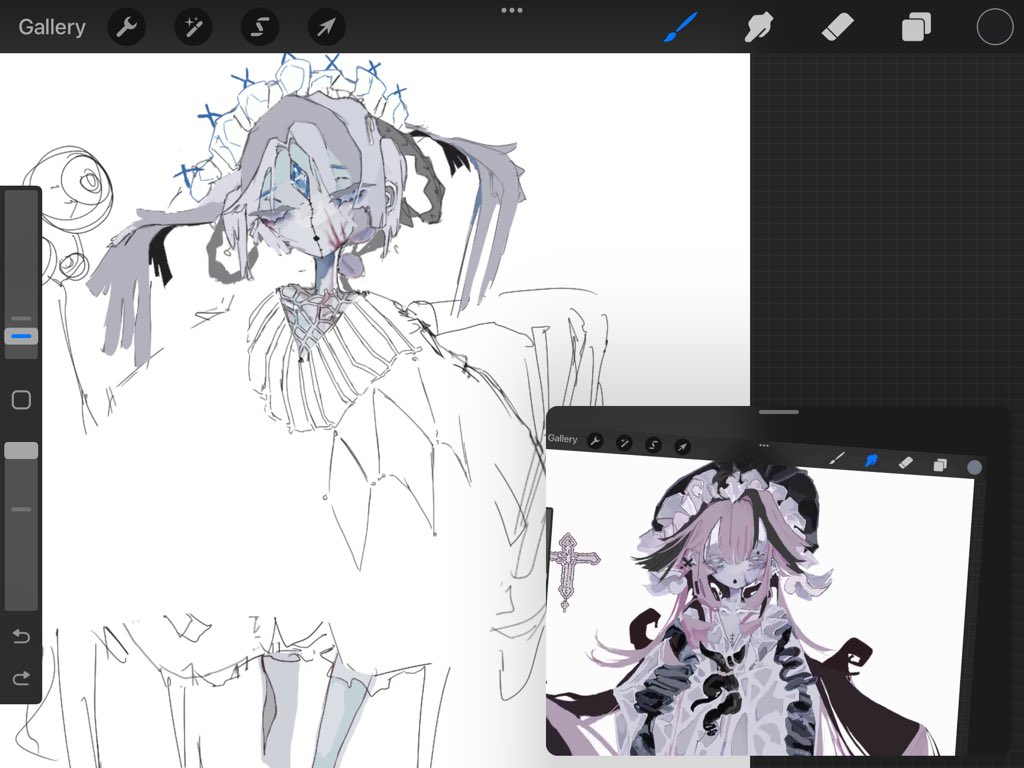Select the Eraser tool
1024x768 pixels.
pos(837,27)
